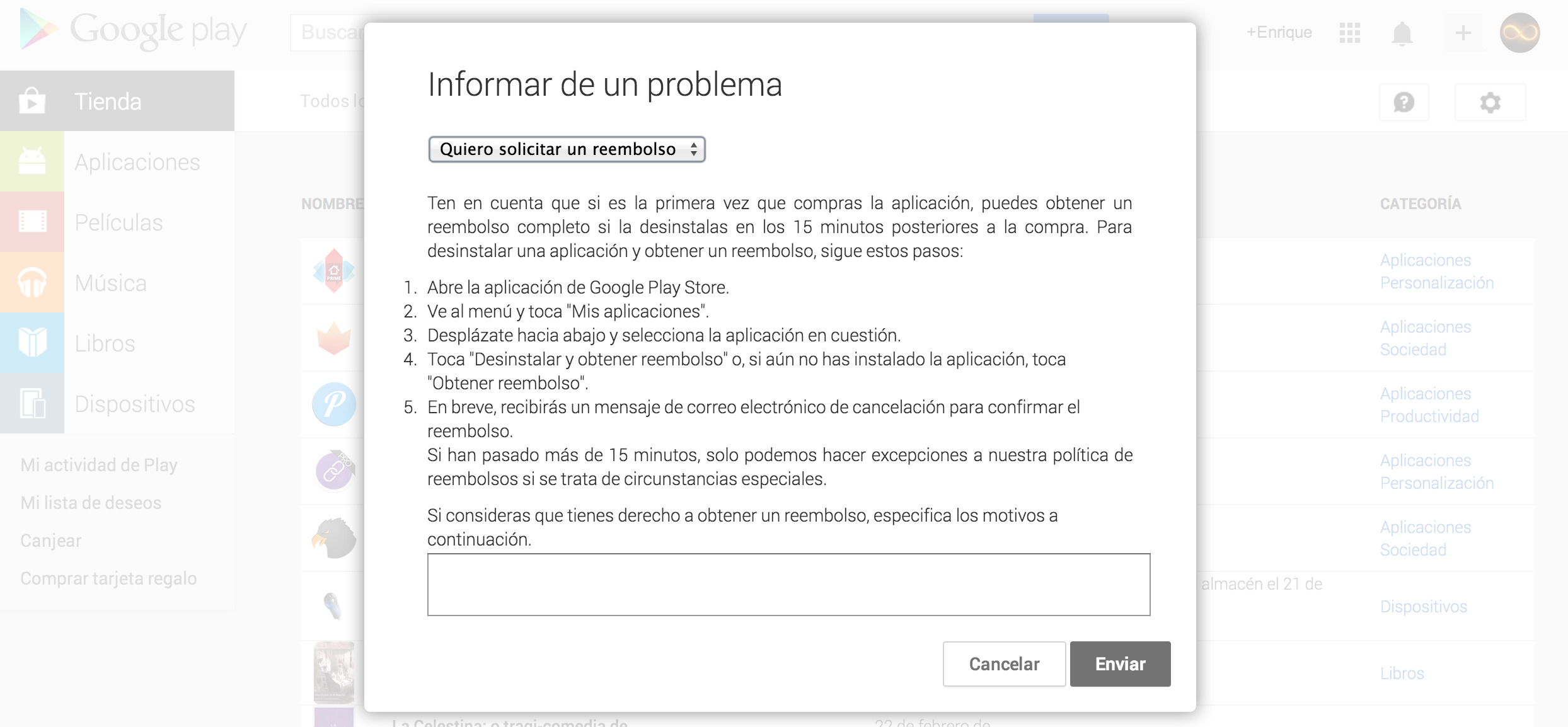
Task: Open the Google apps grid icon
Action: pos(1349,33)
